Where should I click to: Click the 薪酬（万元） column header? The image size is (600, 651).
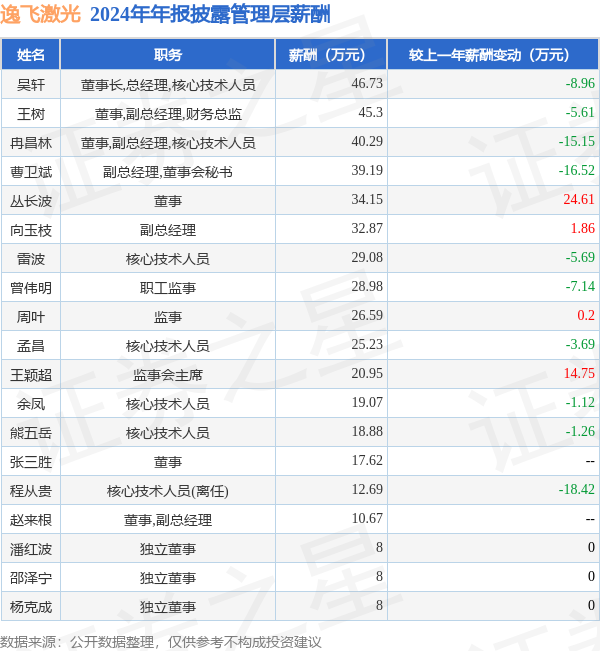[331, 55]
